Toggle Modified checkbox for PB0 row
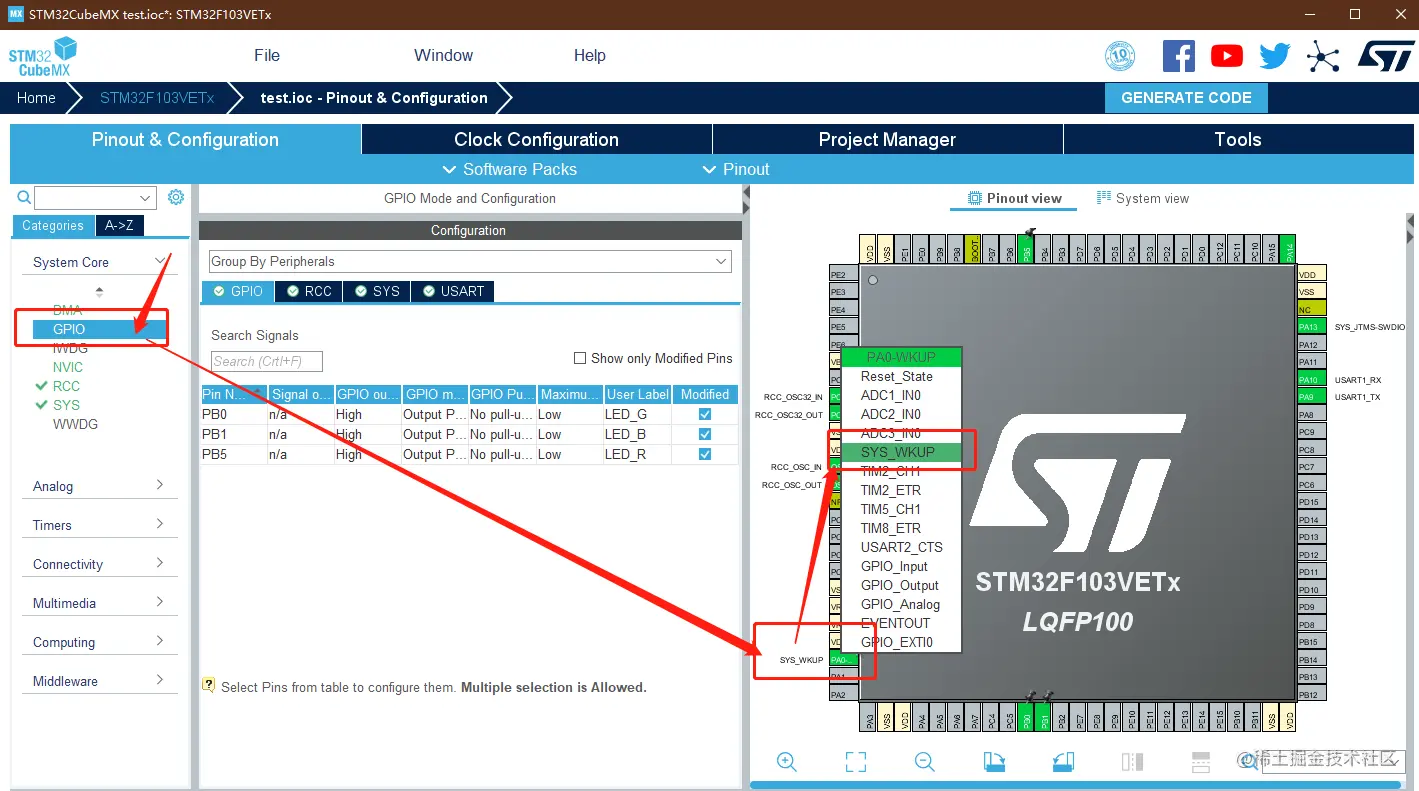Screen dimensions: 1419x791 [705, 414]
